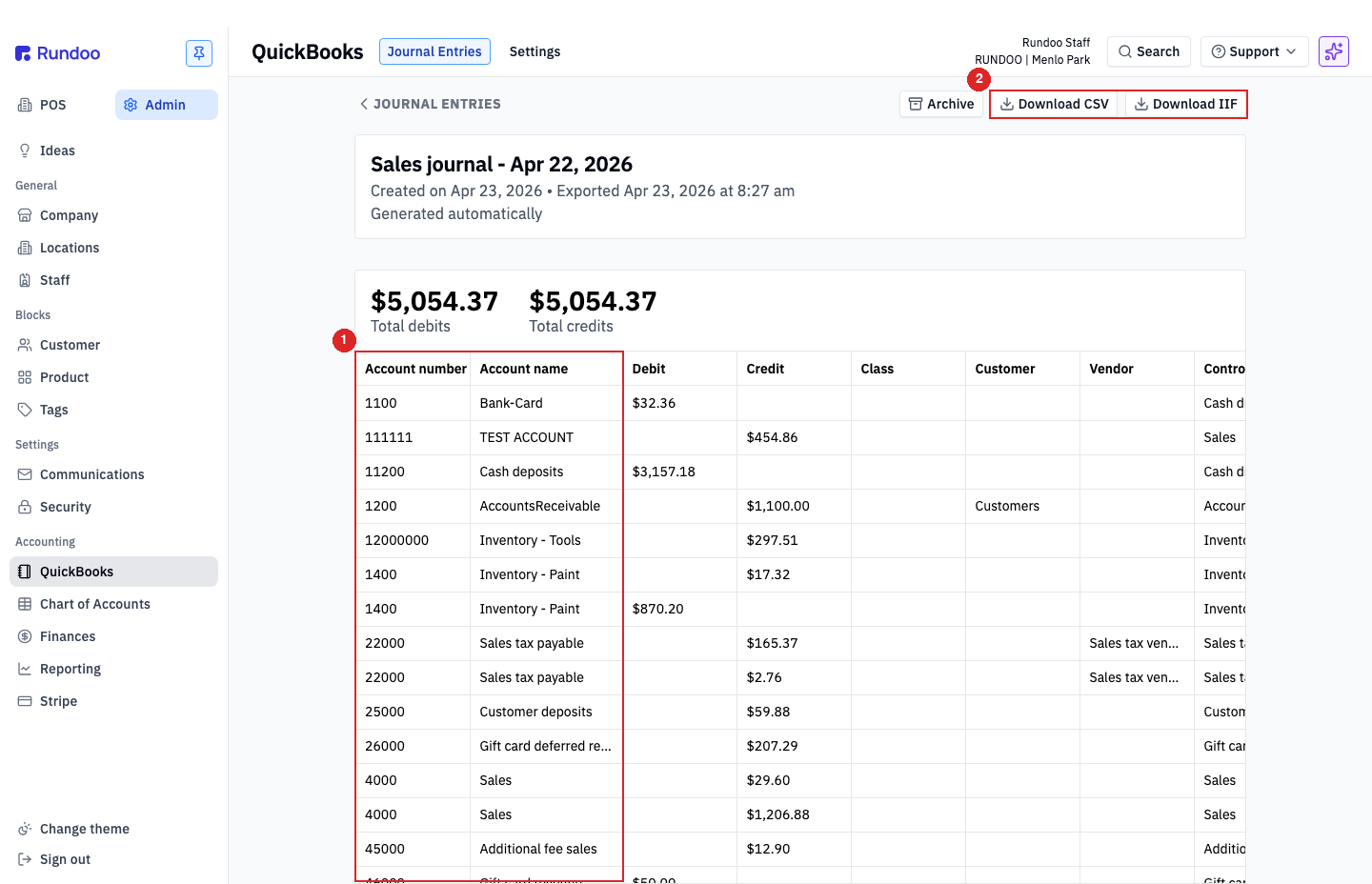Click the AccountsReceivable account cell
The height and width of the screenshot is (884, 1372).
pos(546,506)
